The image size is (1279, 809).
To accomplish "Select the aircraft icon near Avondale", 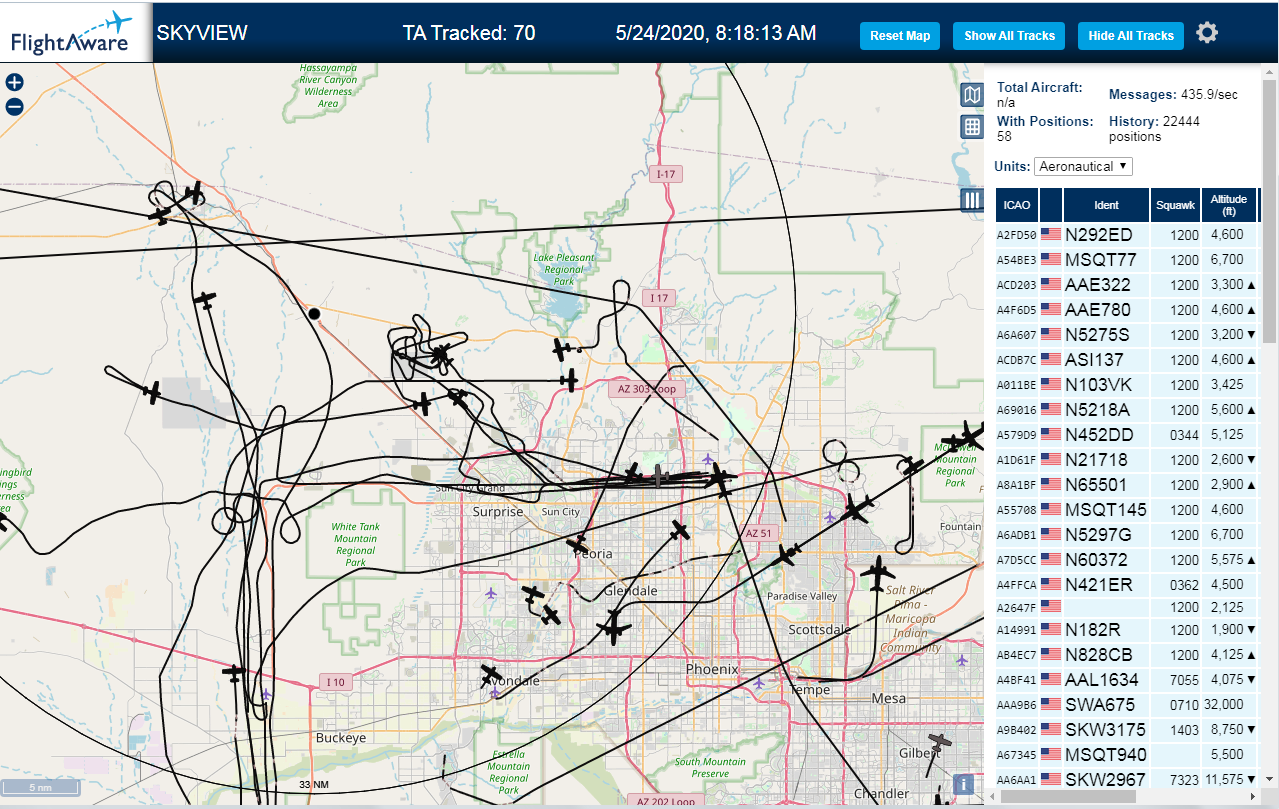I will click(491, 676).
